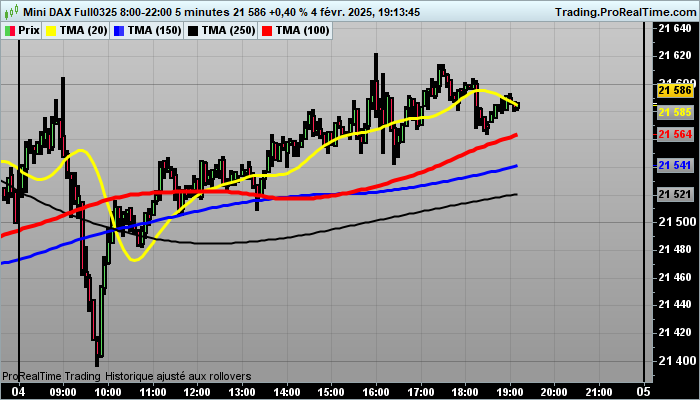Click the 09:00 time axis label
700x400 pixels.
pyautogui.click(x=63, y=391)
